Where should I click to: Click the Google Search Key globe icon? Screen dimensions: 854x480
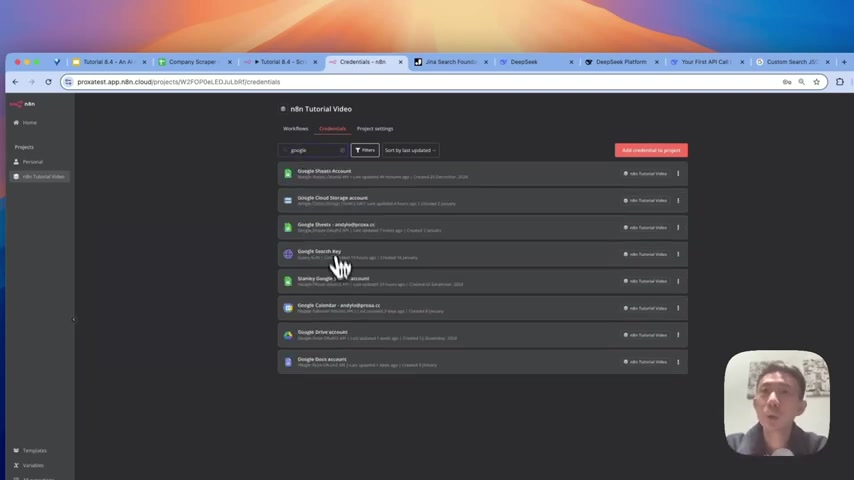[x=288, y=254]
